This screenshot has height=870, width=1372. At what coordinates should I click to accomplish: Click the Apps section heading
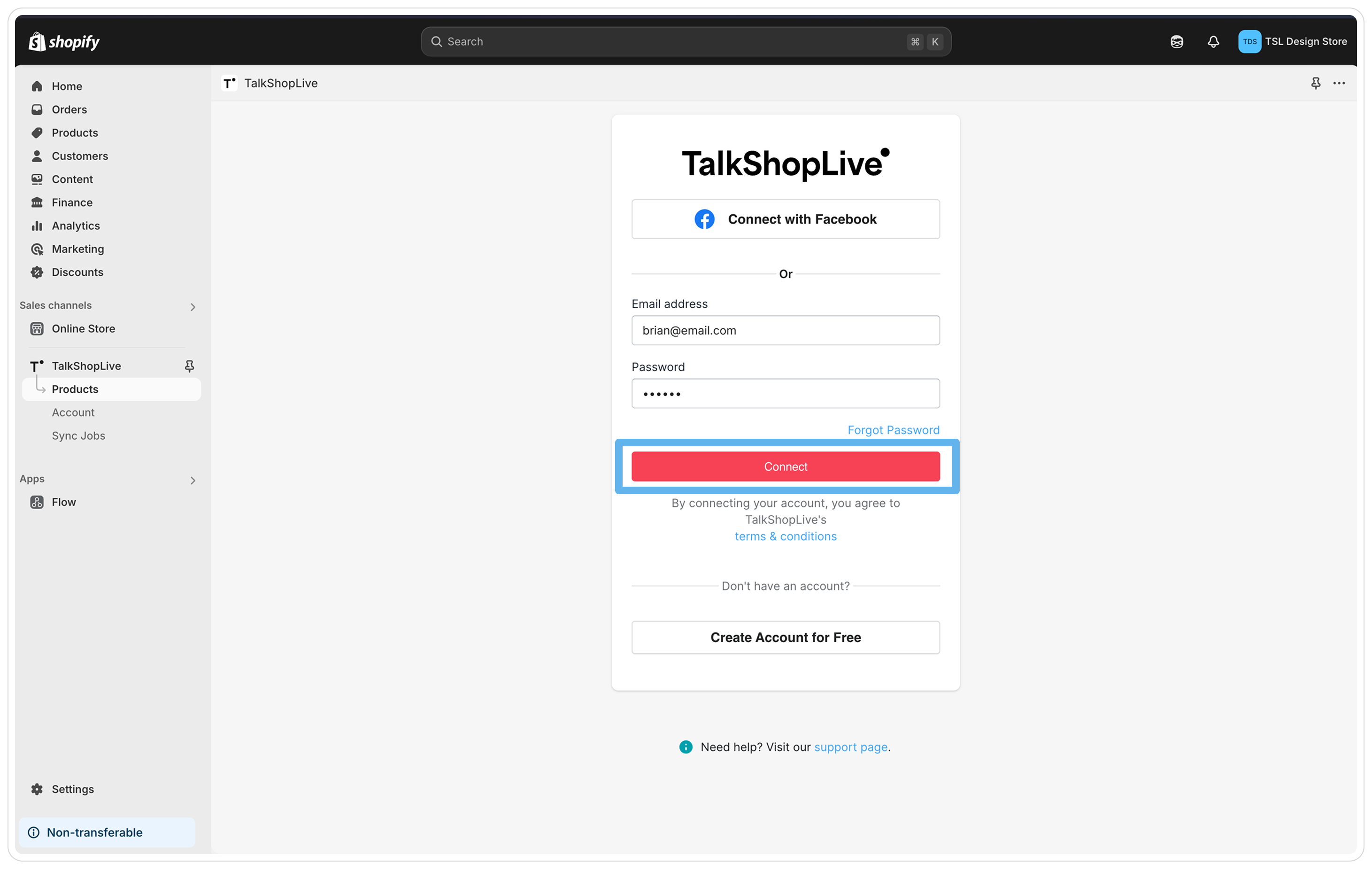[x=32, y=479]
